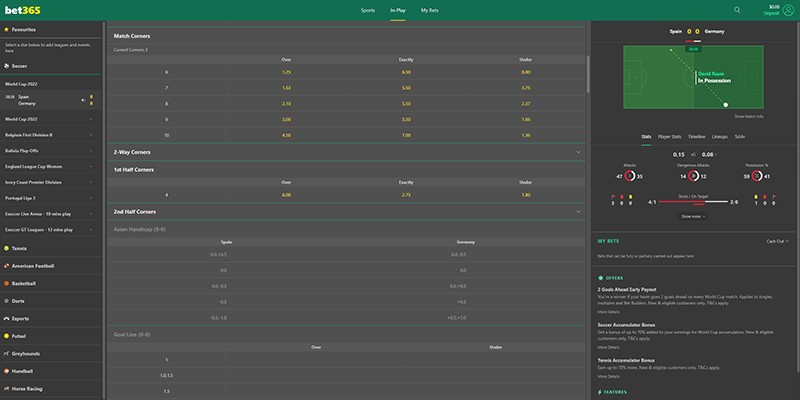Screen dimensions: 800x400
Task: Open the Sports tab in header
Action: 367,10
